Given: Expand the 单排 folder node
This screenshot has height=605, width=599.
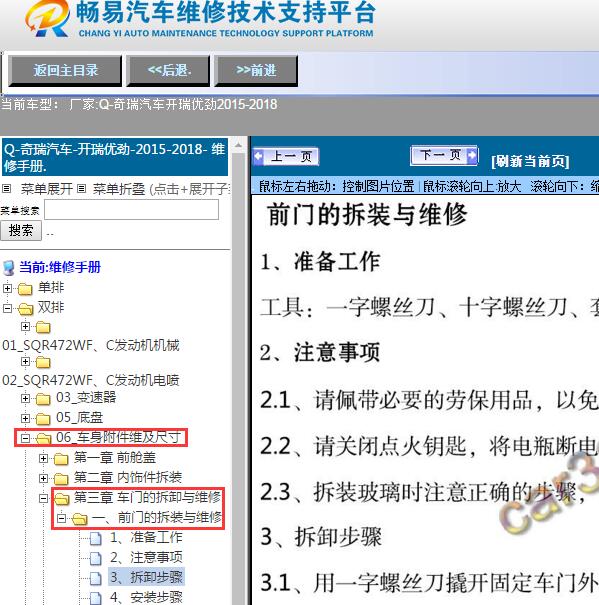Looking at the screenshot, I should click(7, 288).
